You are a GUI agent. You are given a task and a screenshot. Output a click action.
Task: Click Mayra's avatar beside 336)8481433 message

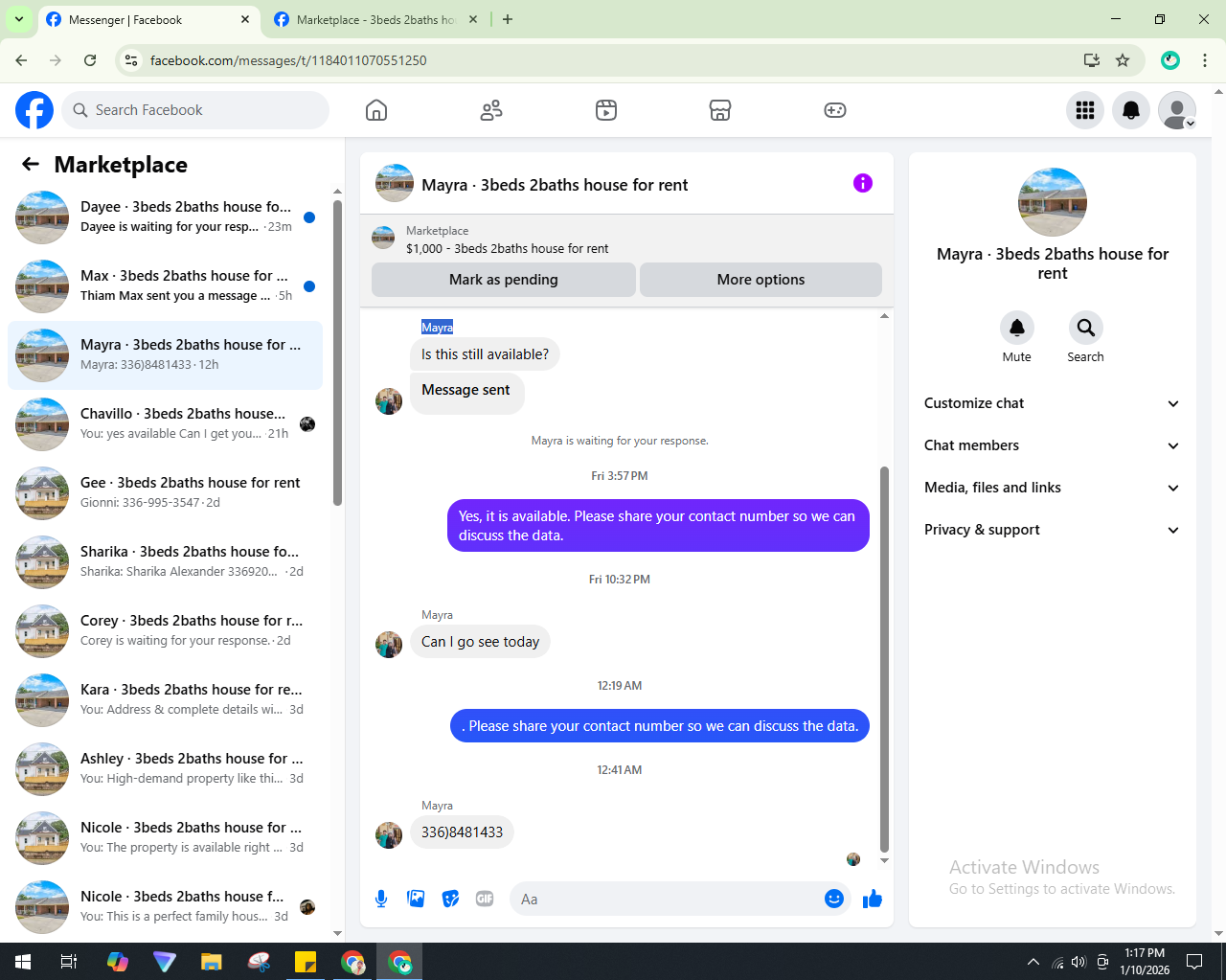pos(389,835)
